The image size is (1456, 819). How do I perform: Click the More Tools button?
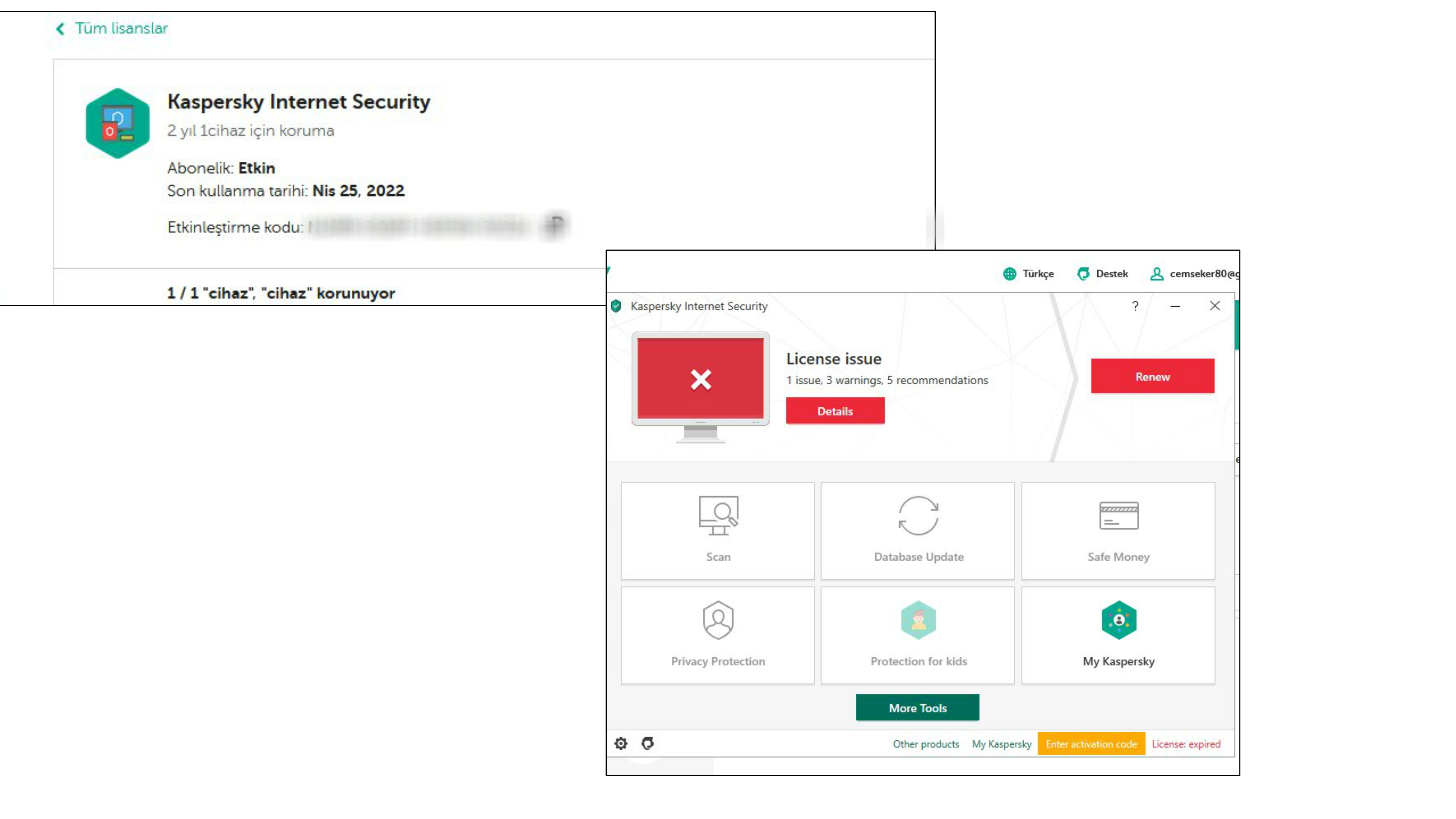pyautogui.click(x=917, y=708)
